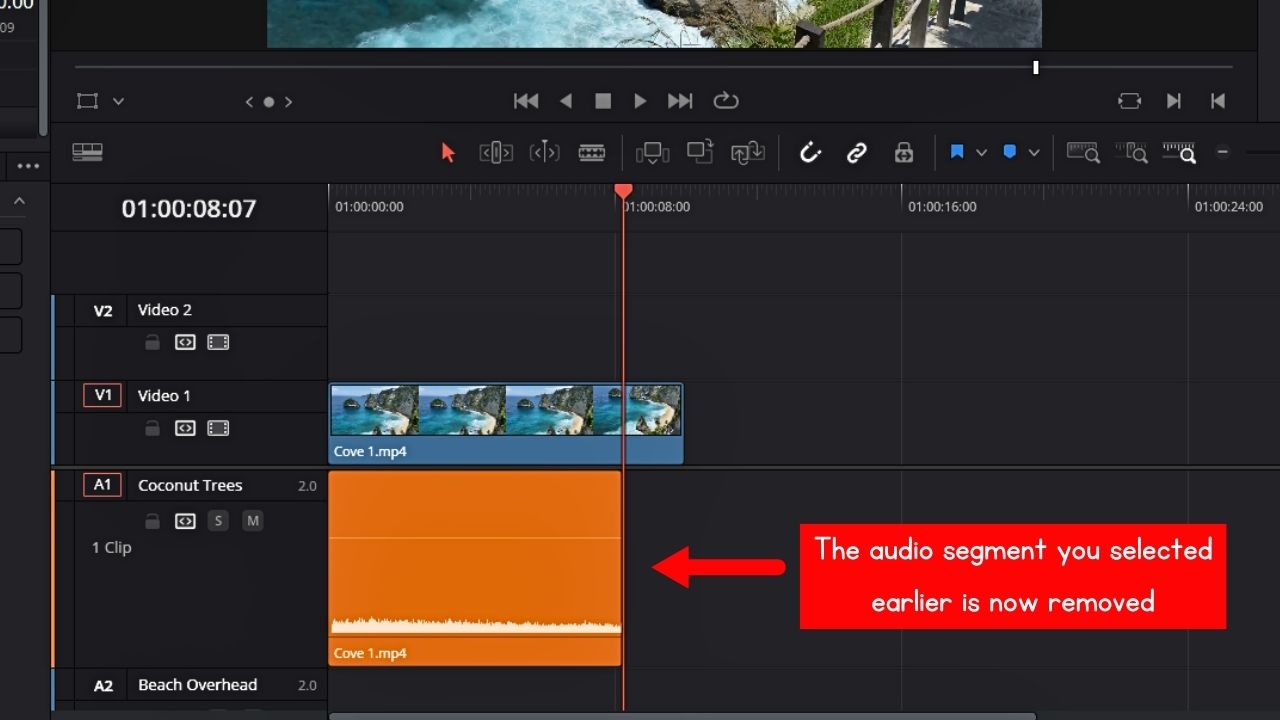Lock the Video 1 track

pos(152,428)
